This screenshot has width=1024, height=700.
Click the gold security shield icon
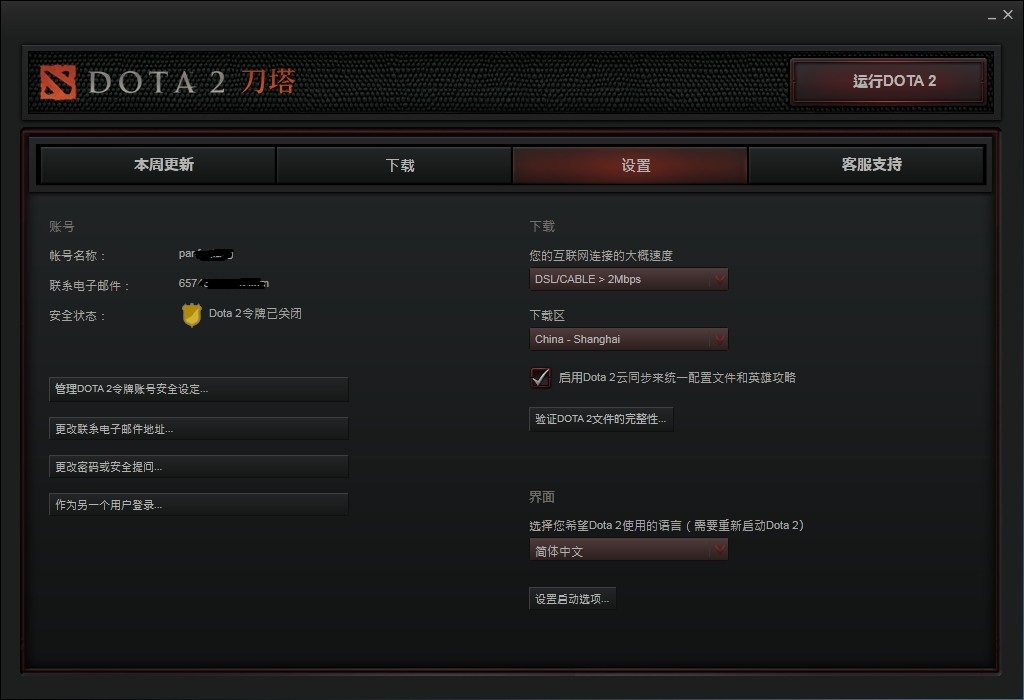191,315
